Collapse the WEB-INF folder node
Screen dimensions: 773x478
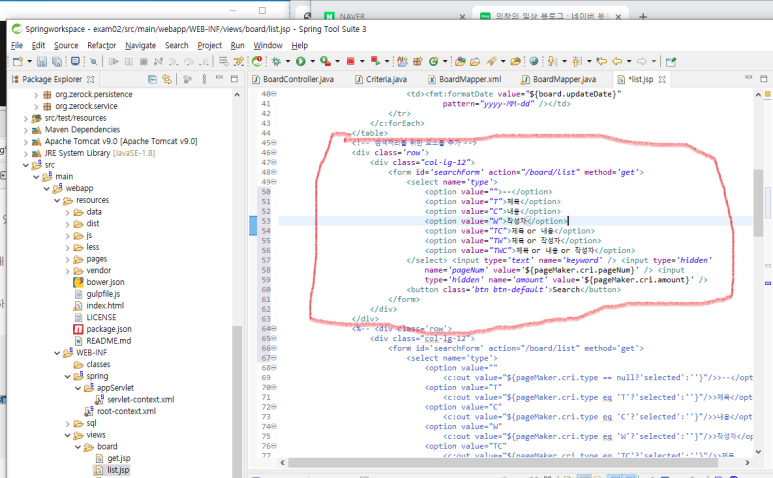(57, 353)
